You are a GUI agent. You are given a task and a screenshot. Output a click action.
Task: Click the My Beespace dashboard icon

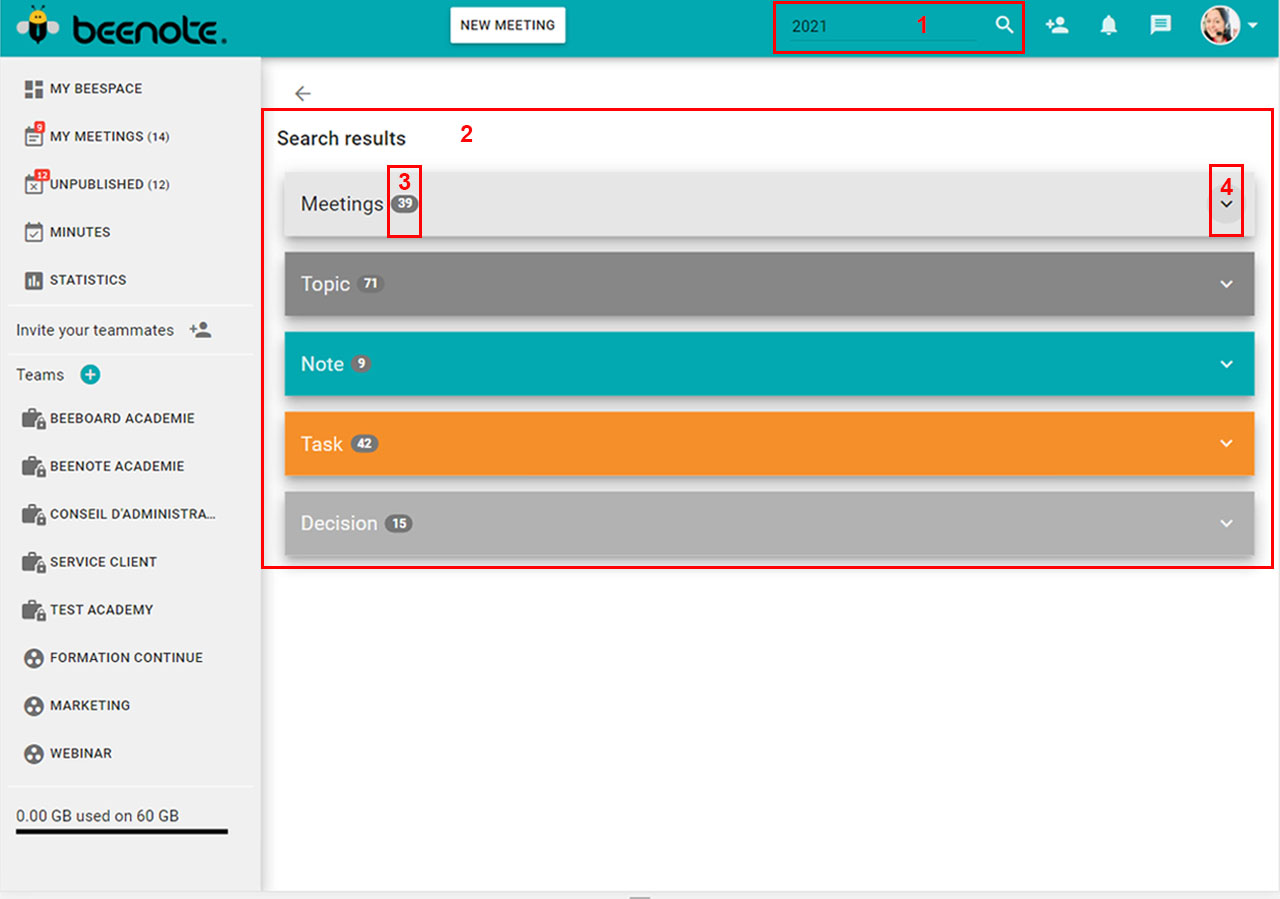coord(33,89)
